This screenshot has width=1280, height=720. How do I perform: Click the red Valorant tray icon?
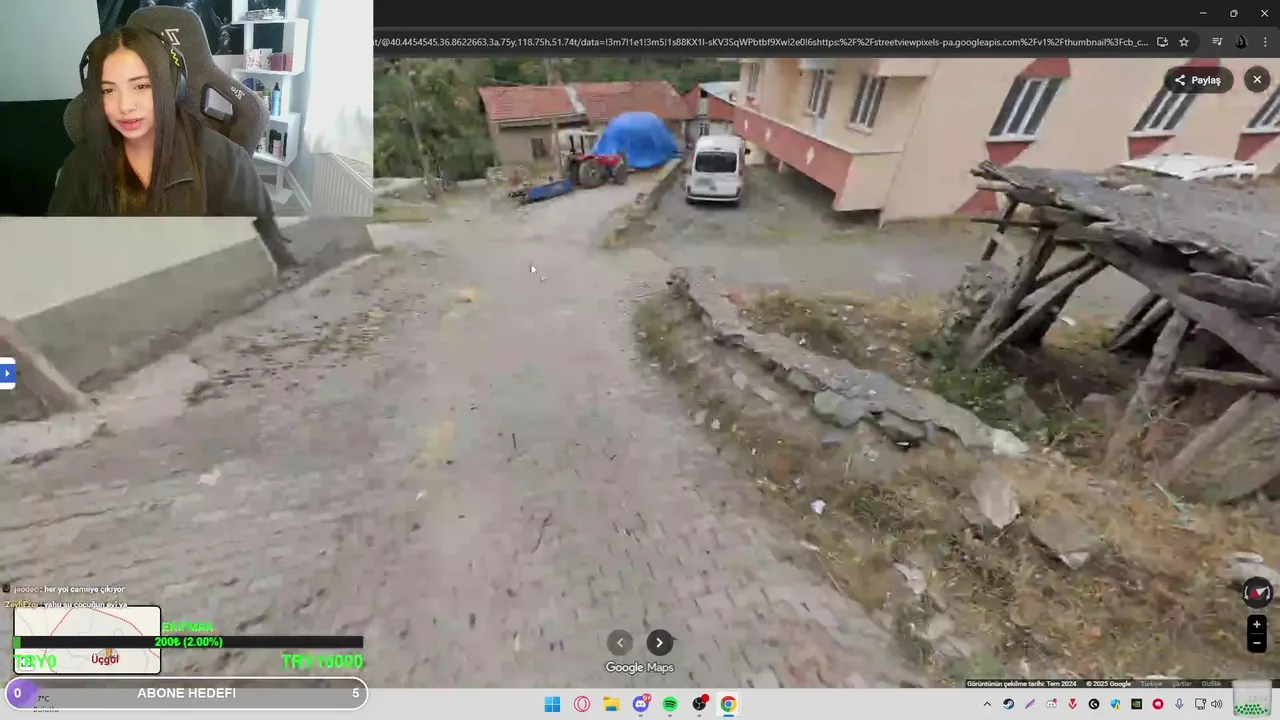pyautogui.click(x=1073, y=704)
